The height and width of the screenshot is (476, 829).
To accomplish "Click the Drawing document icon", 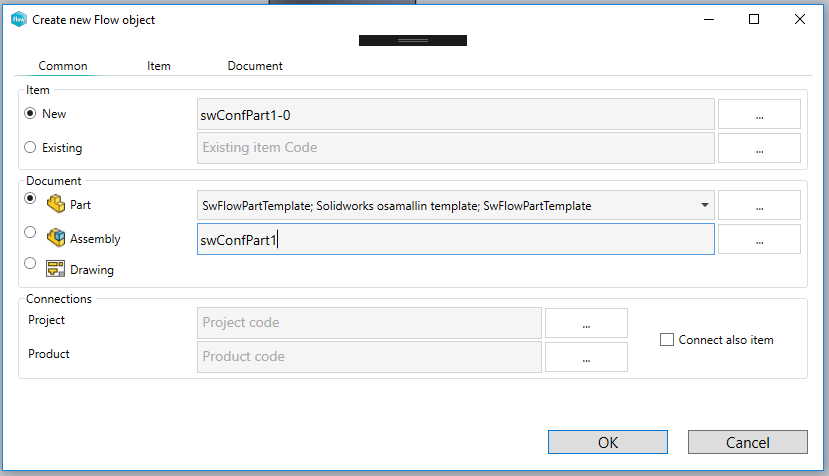I will tap(56, 269).
